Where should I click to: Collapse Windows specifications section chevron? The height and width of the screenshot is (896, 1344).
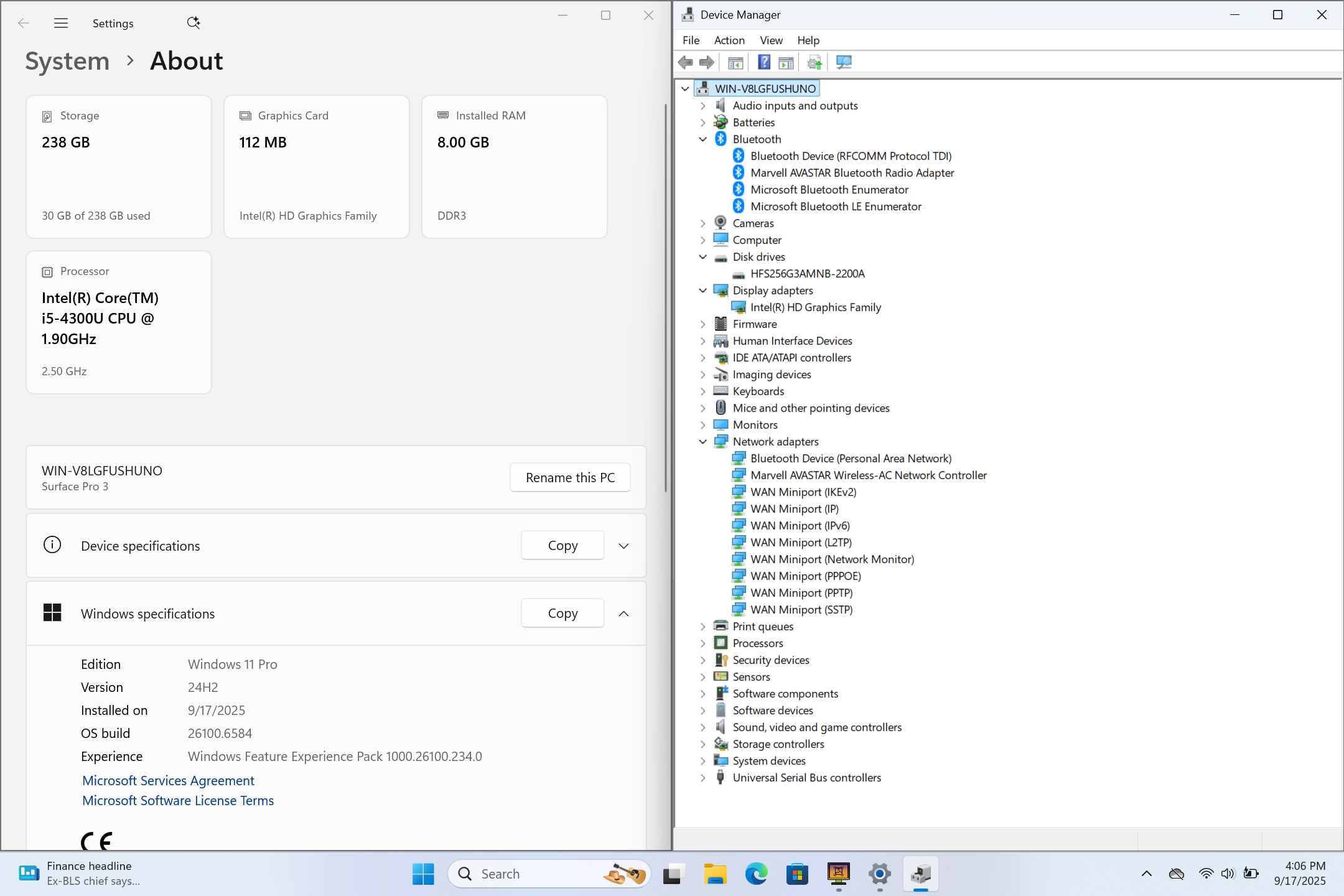(623, 614)
